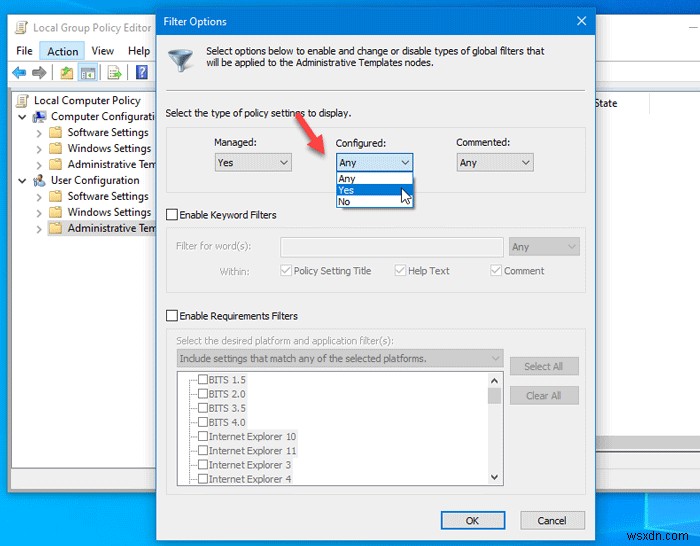Click the State column header

coord(606,103)
